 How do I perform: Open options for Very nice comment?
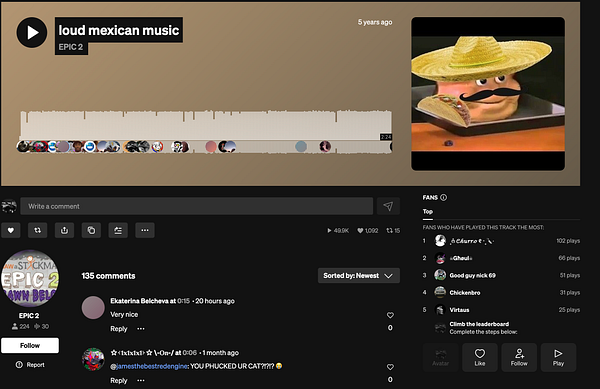pyautogui.click(x=141, y=329)
